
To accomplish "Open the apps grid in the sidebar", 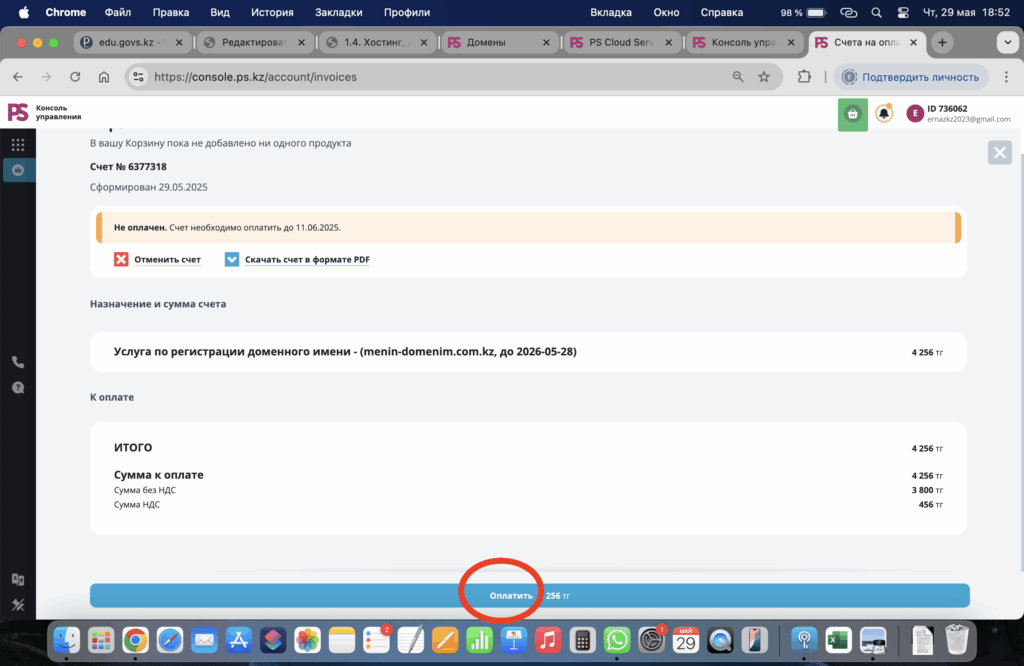I will tap(18, 145).
